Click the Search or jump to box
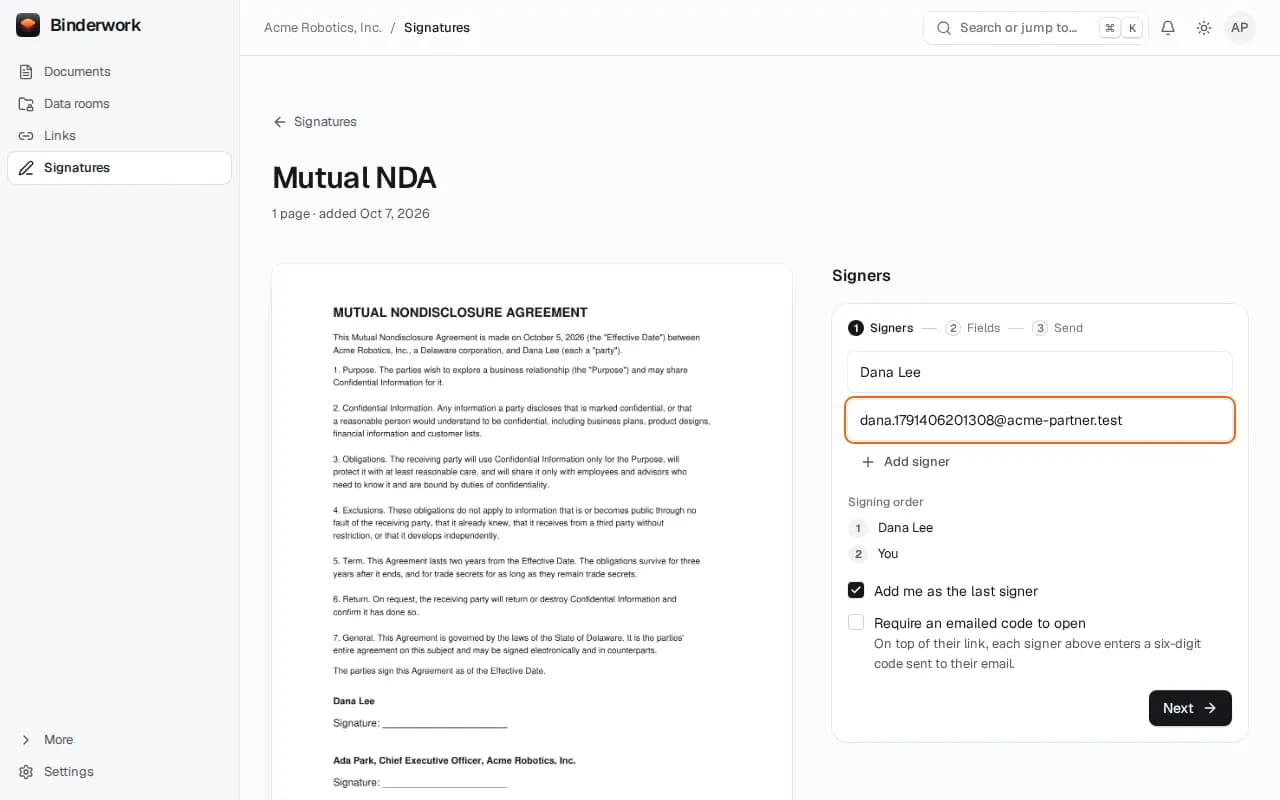This screenshot has height=800, width=1280. click(1035, 28)
